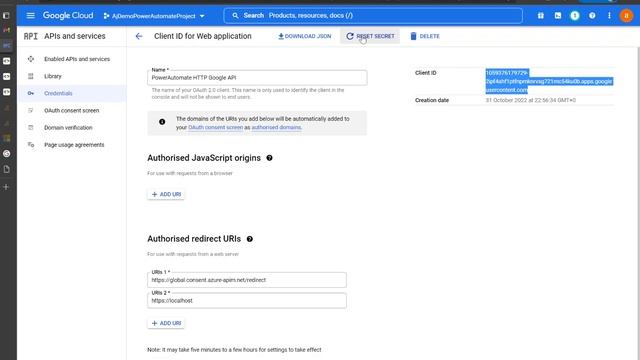The image size is (640, 360).
Task: Click help icon next to redirect URIs
Action: (x=250, y=239)
